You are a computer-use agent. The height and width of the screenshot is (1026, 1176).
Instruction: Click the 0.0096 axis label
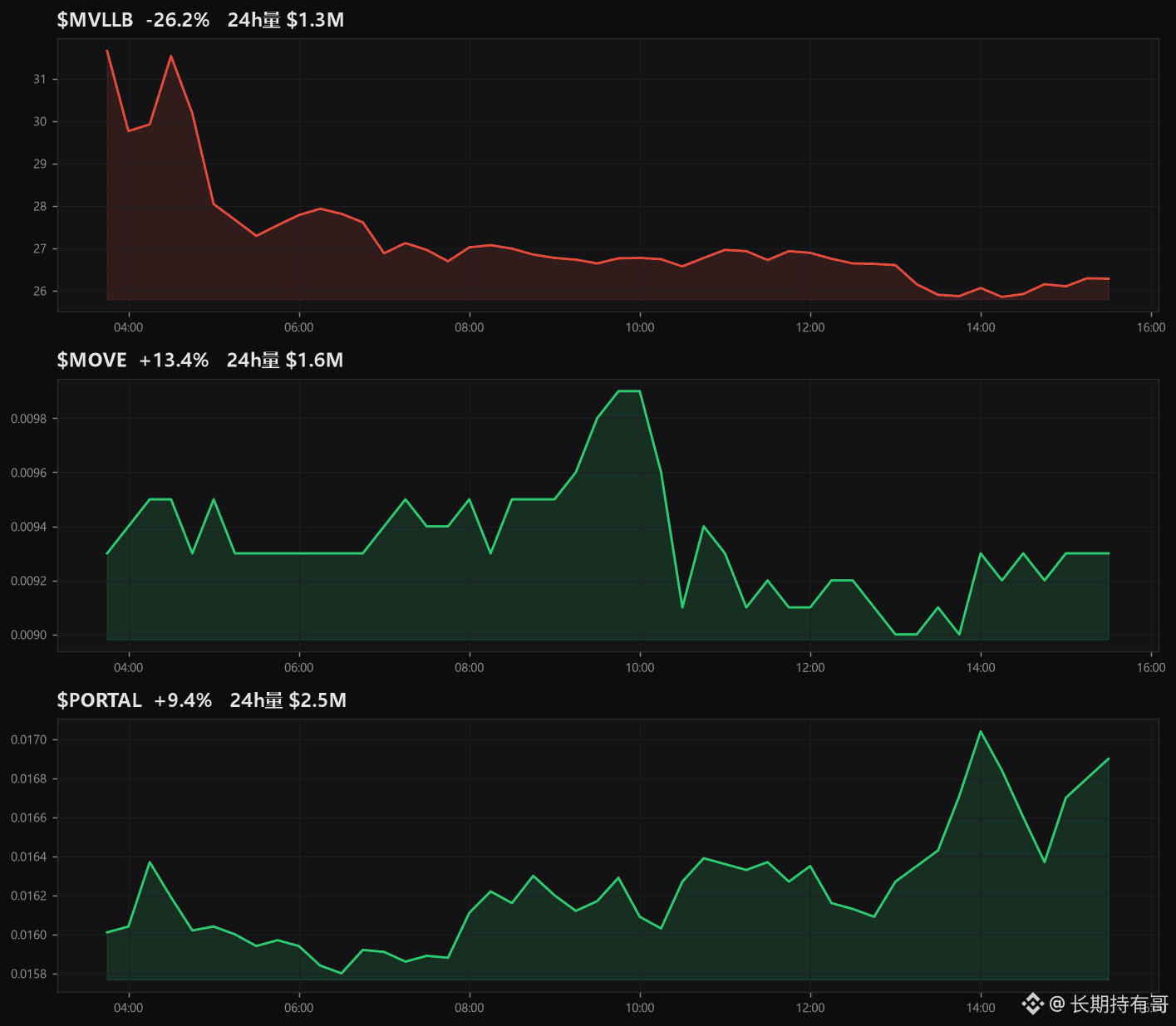click(29, 473)
